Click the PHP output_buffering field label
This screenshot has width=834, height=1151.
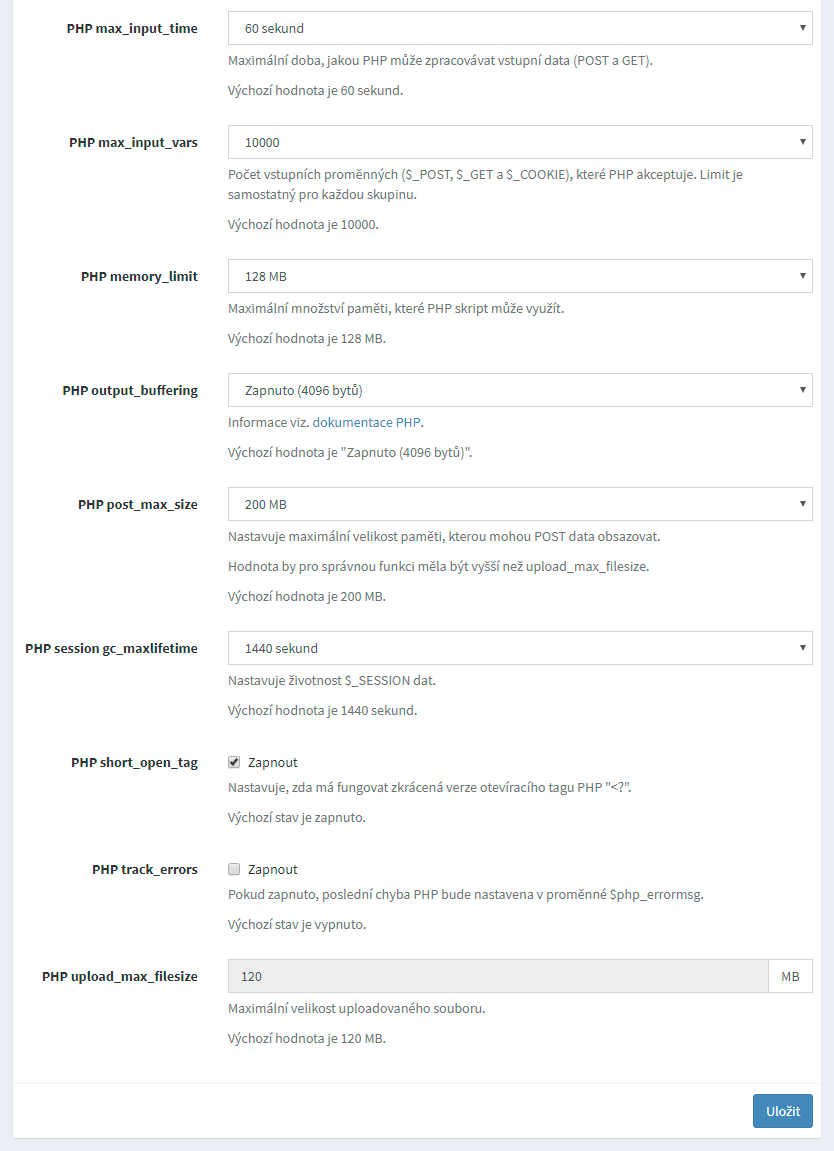tap(130, 391)
